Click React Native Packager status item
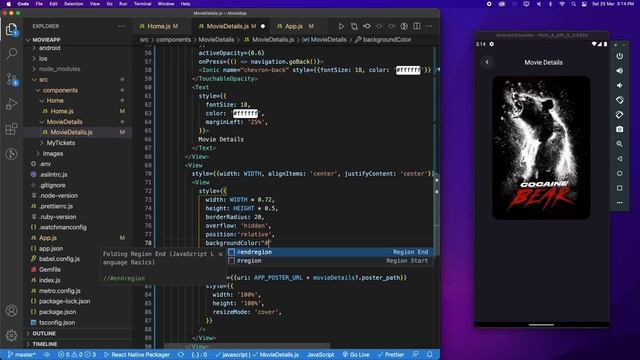Image resolution: width=640 pixels, height=360 pixels. (137, 355)
